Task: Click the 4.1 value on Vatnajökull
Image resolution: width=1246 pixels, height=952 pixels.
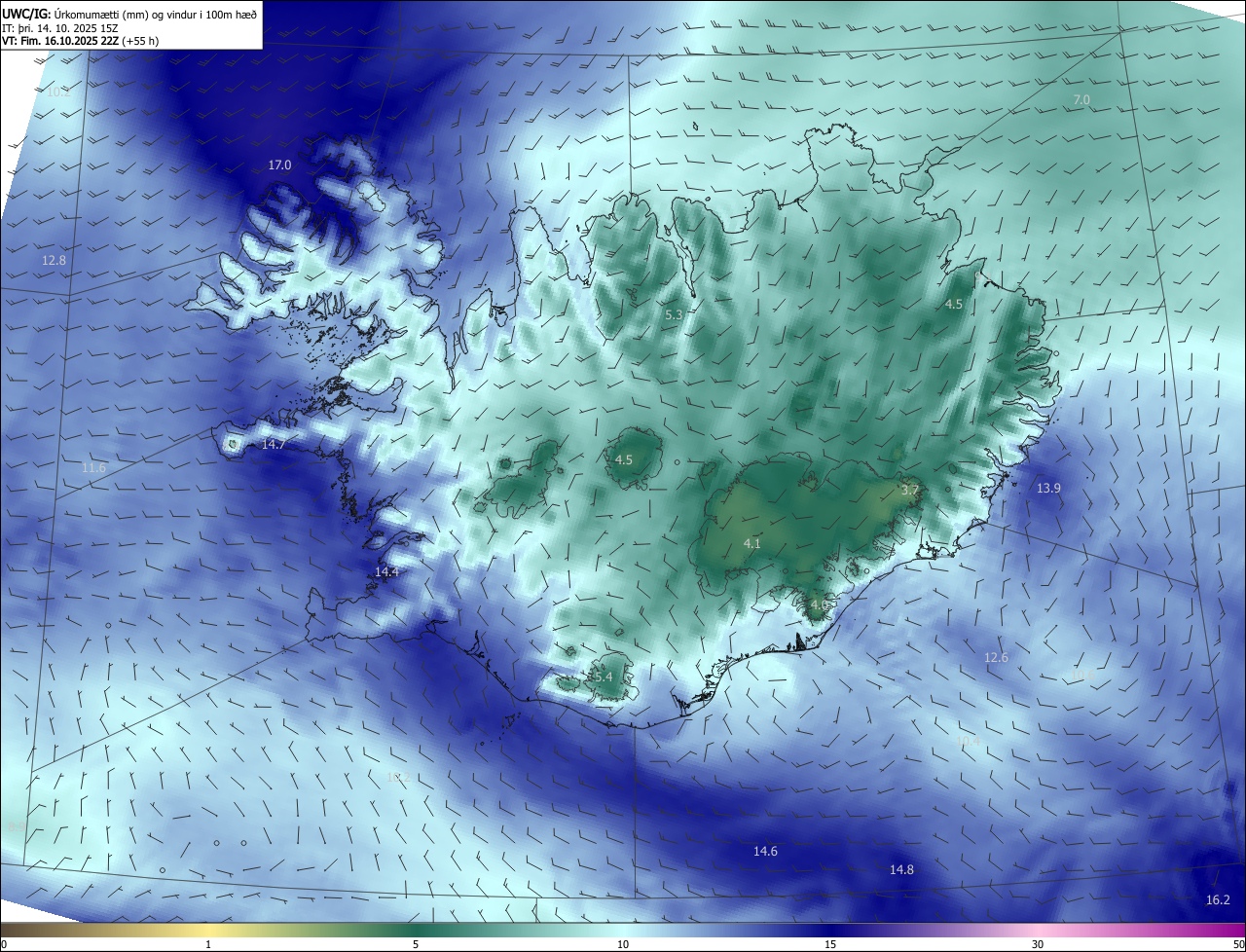Action: point(751,543)
